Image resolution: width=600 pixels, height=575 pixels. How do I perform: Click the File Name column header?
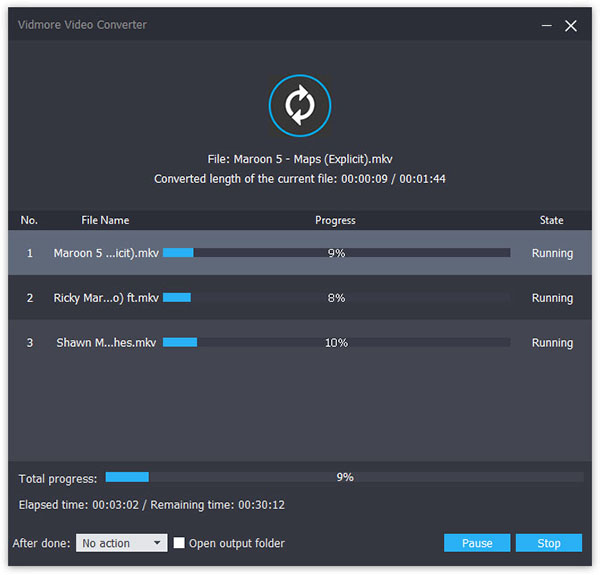(105, 220)
